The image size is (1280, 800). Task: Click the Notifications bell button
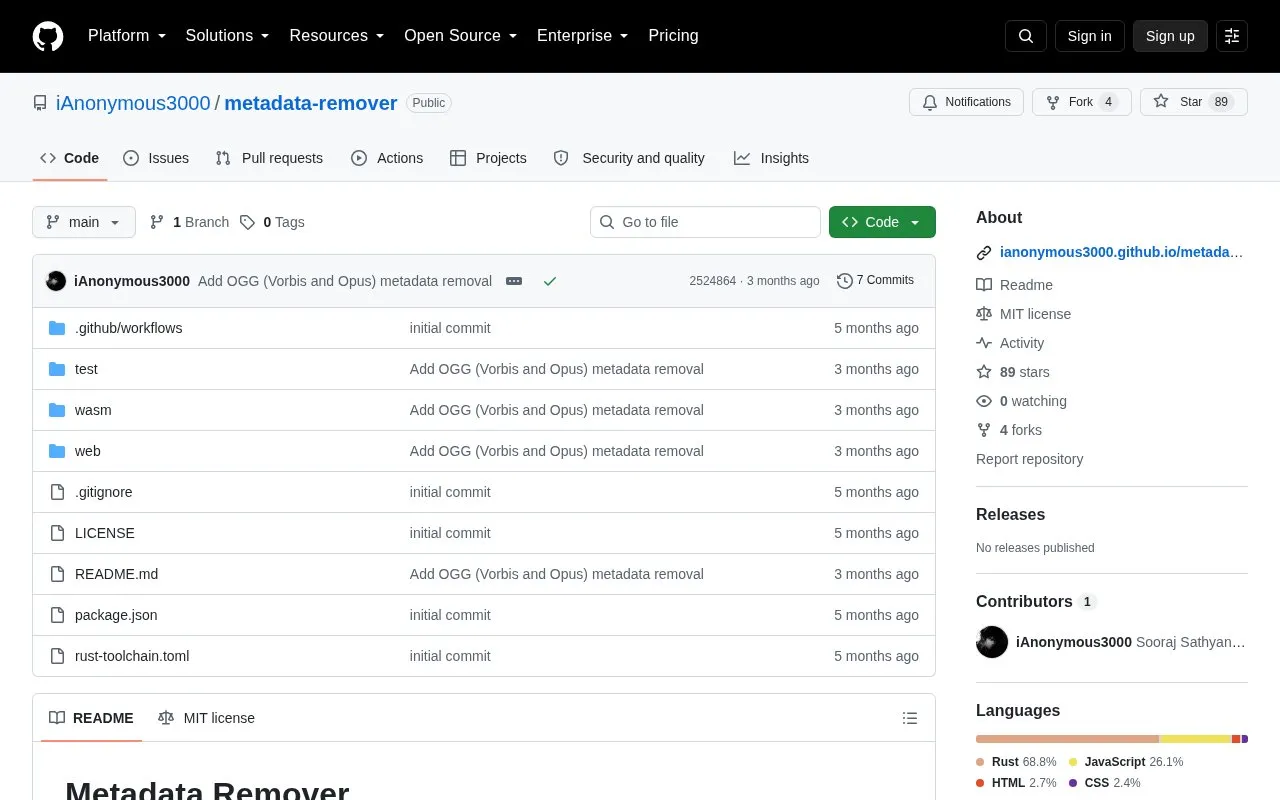click(x=966, y=102)
